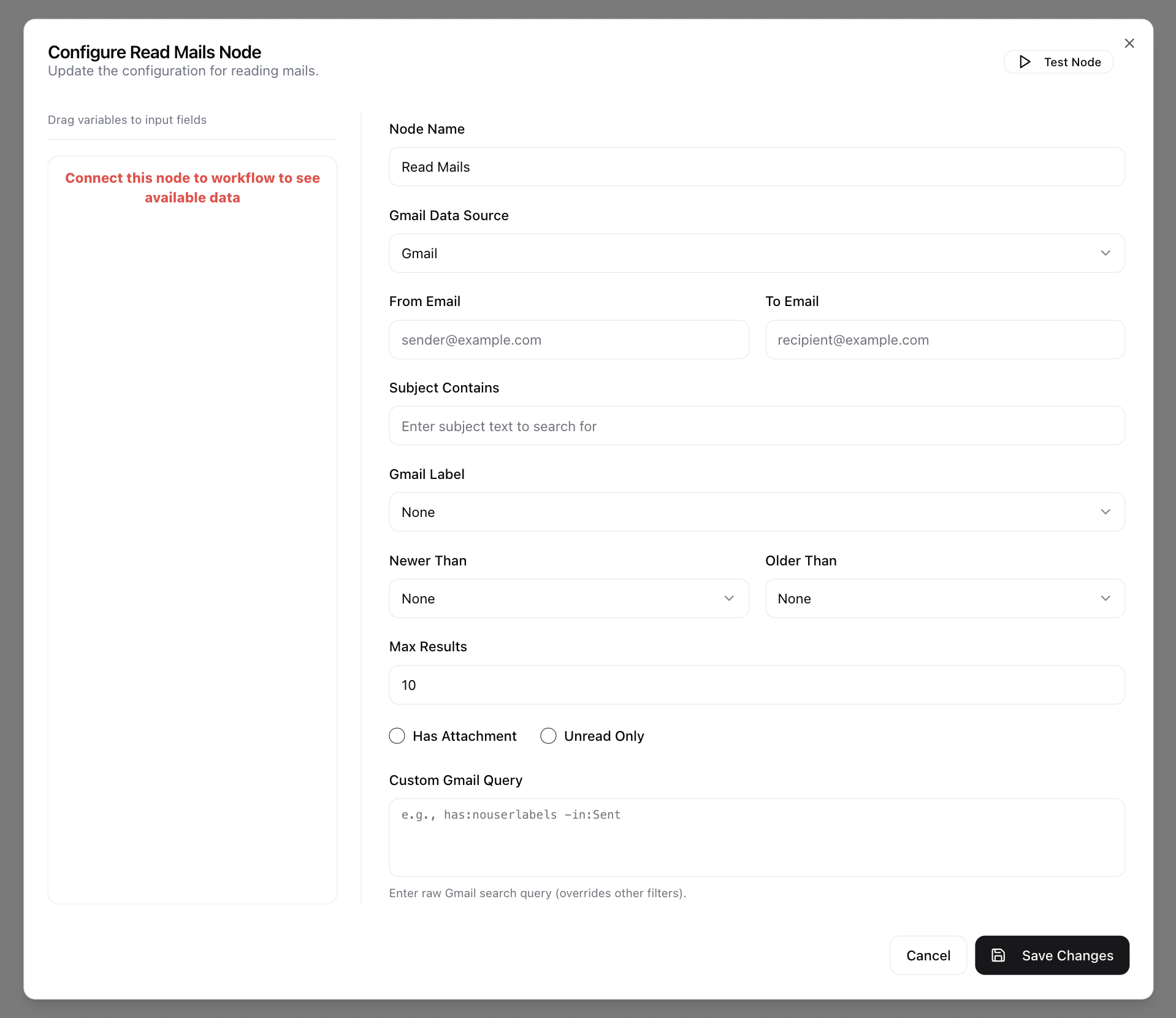Click the Gmail Data Source chevron arrow

1105,253
